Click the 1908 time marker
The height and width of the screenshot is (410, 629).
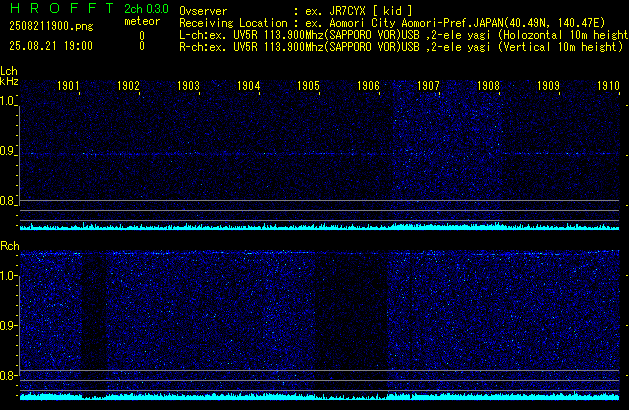point(488,86)
